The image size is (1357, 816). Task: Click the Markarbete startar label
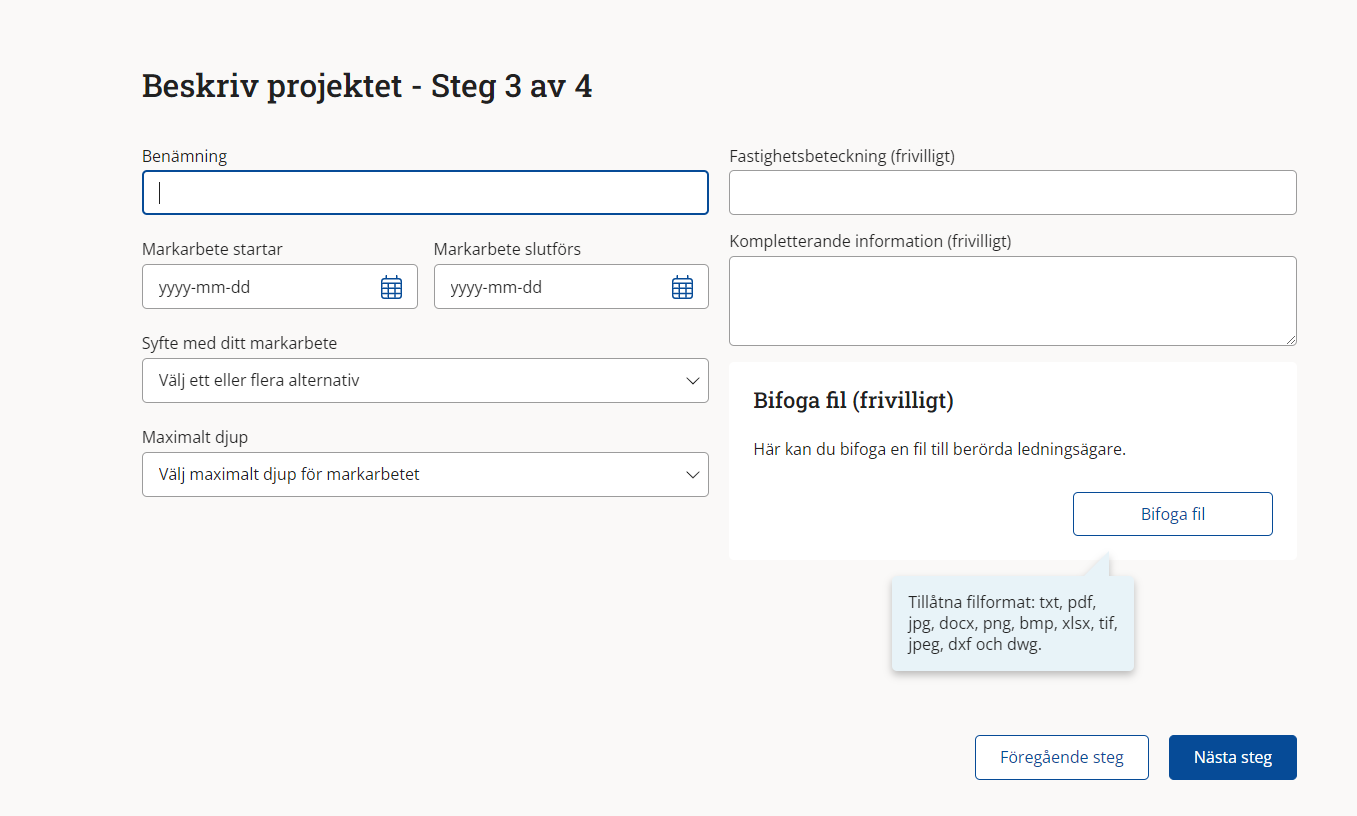pyautogui.click(x=212, y=249)
